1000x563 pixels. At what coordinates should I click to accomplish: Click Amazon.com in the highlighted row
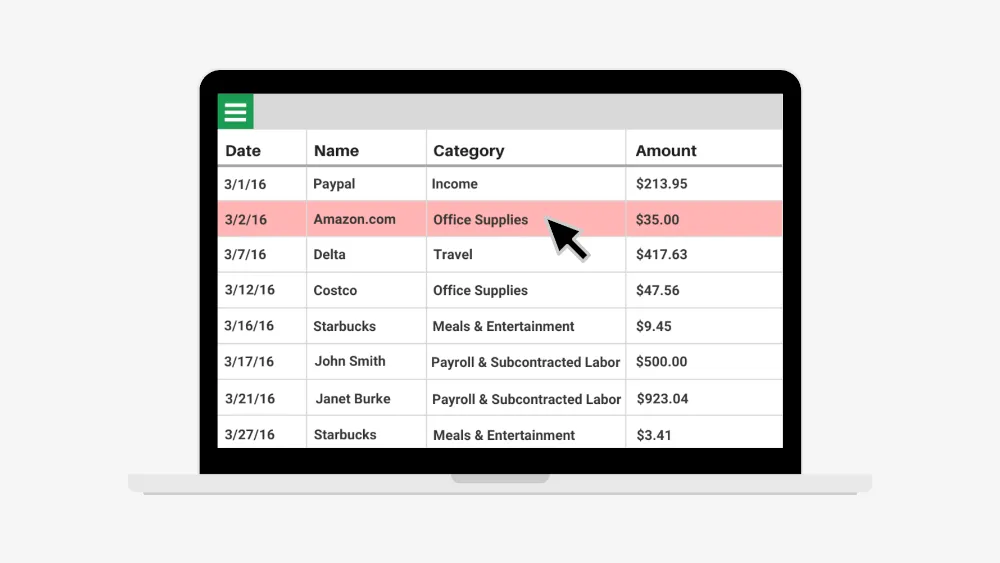coord(354,220)
